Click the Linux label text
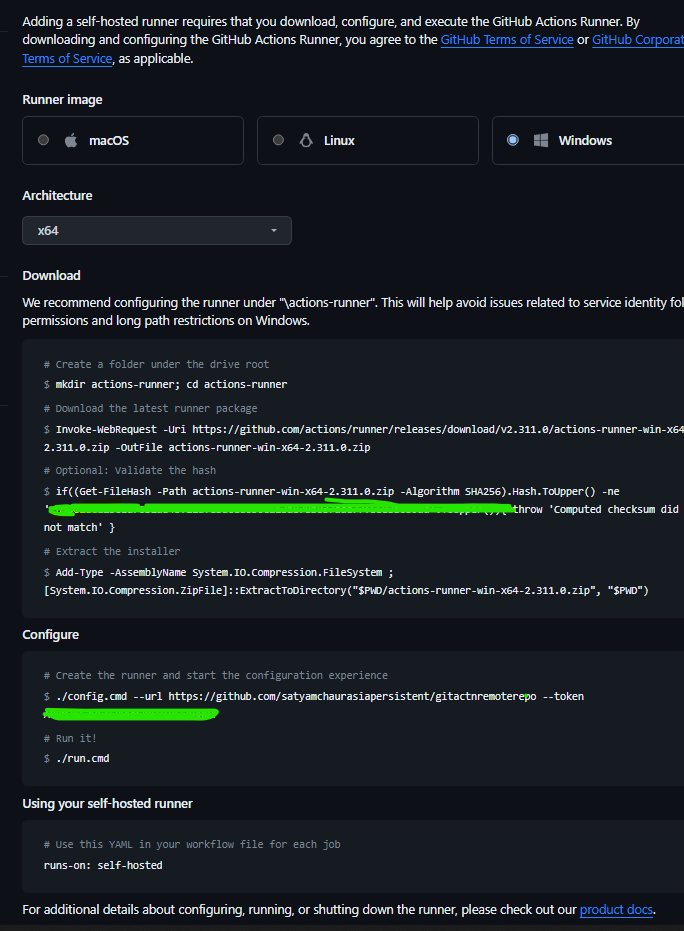The width and height of the screenshot is (684, 931). [x=339, y=141]
